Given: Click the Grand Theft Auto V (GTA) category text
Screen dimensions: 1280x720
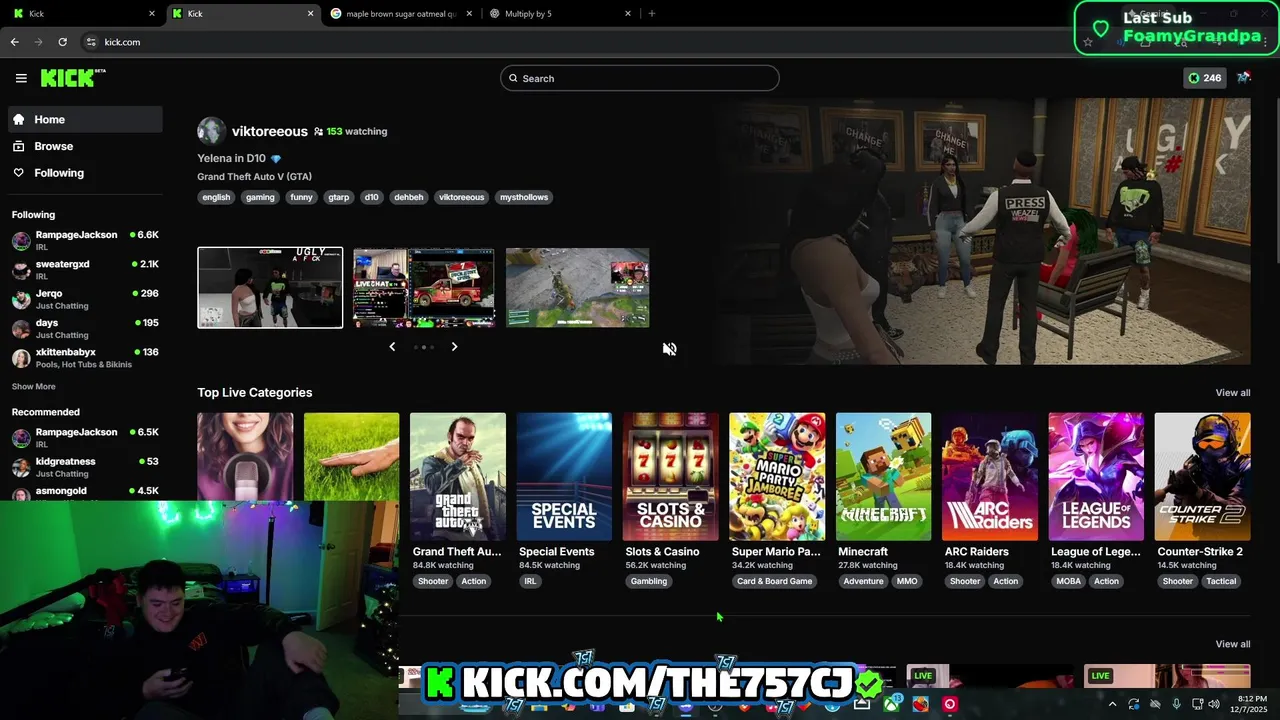Looking at the screenshot, I should 254,177.
